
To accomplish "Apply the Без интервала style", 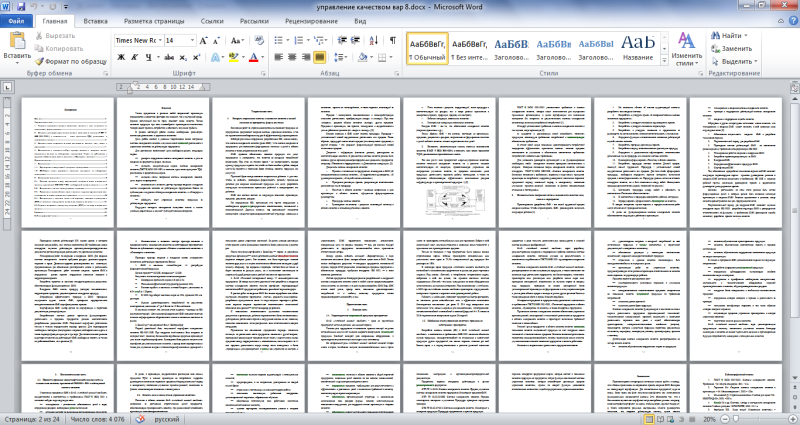I will (469, 48).
